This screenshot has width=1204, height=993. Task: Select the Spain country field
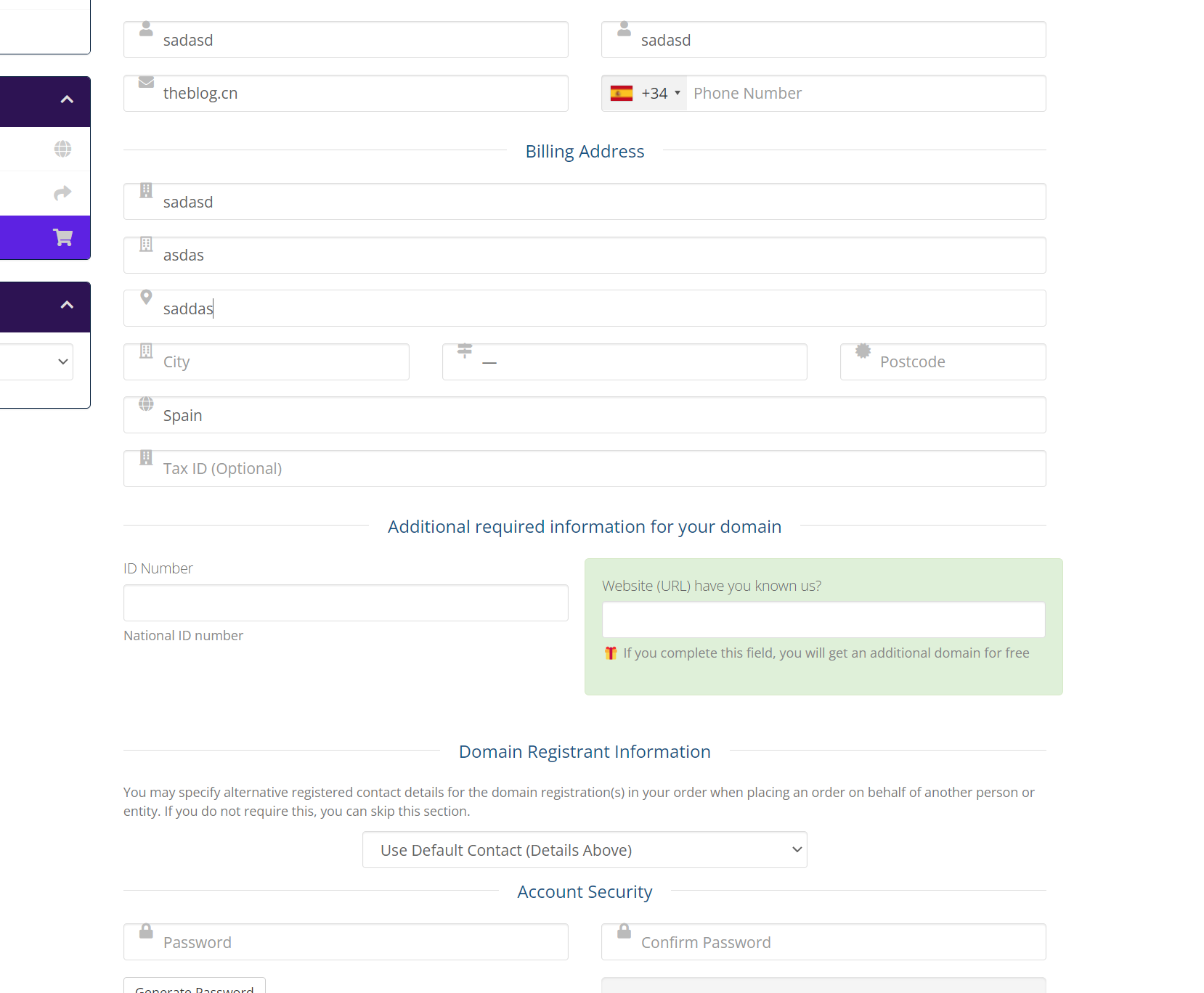[x=585, y=415]
